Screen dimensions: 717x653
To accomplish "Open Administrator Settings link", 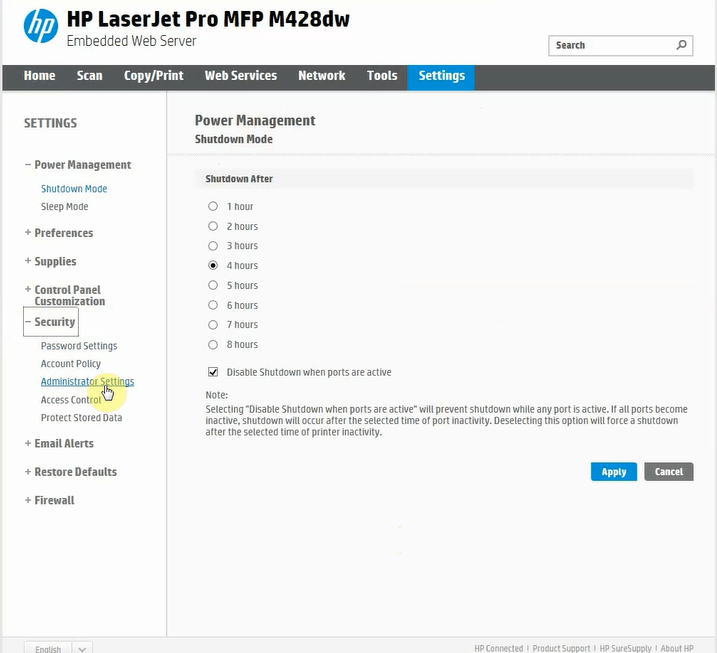I will (87, 382).
